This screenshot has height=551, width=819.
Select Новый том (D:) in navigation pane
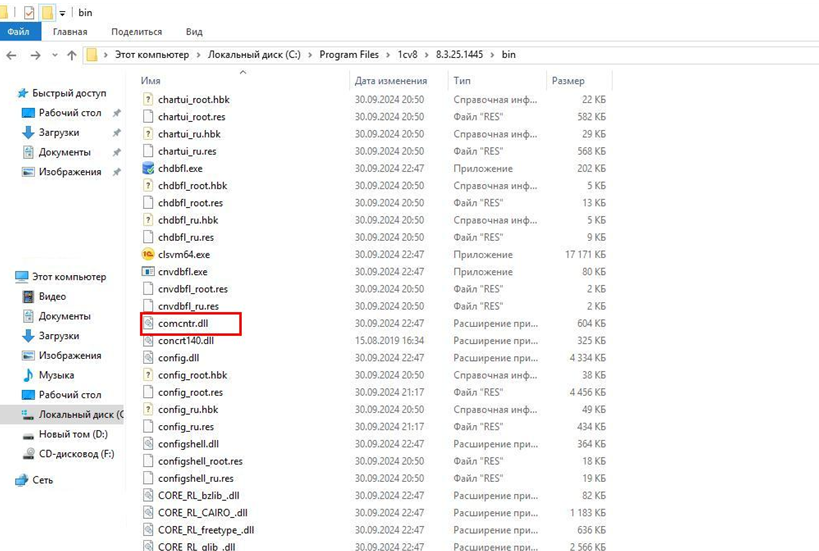[x=72, y=434]
